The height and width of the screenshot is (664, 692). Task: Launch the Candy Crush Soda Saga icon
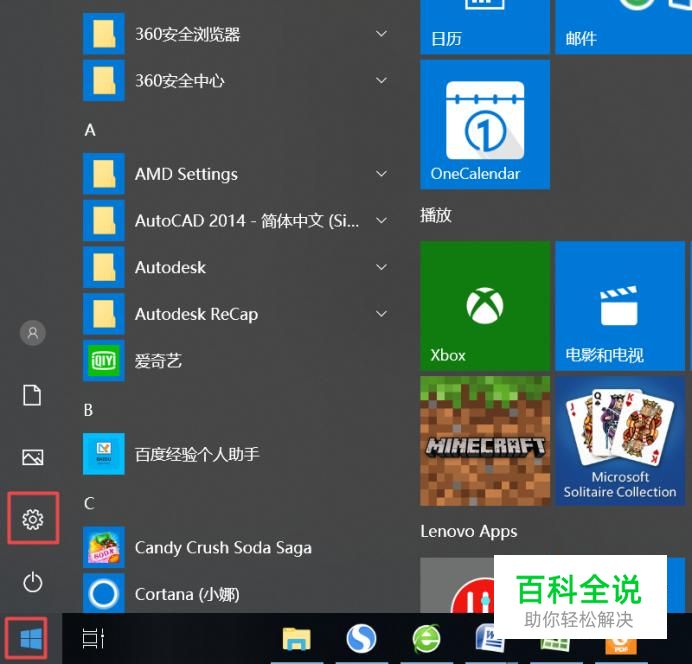pyautogui.click(x=104, y=547)
